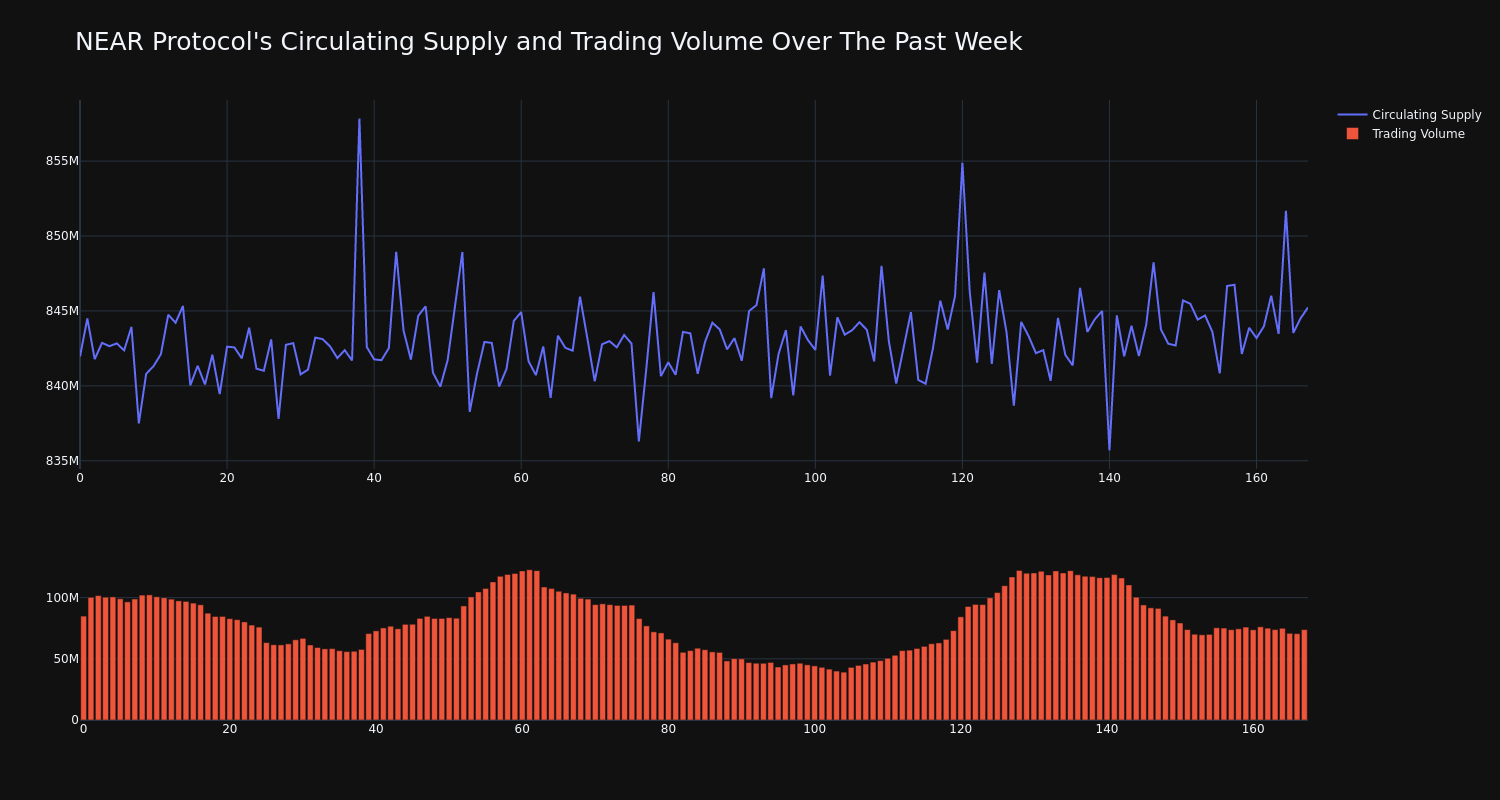Click the supply spike near x=164
The width and height of the screenshot is (1500, 800).
click(x=1286, y=212)
